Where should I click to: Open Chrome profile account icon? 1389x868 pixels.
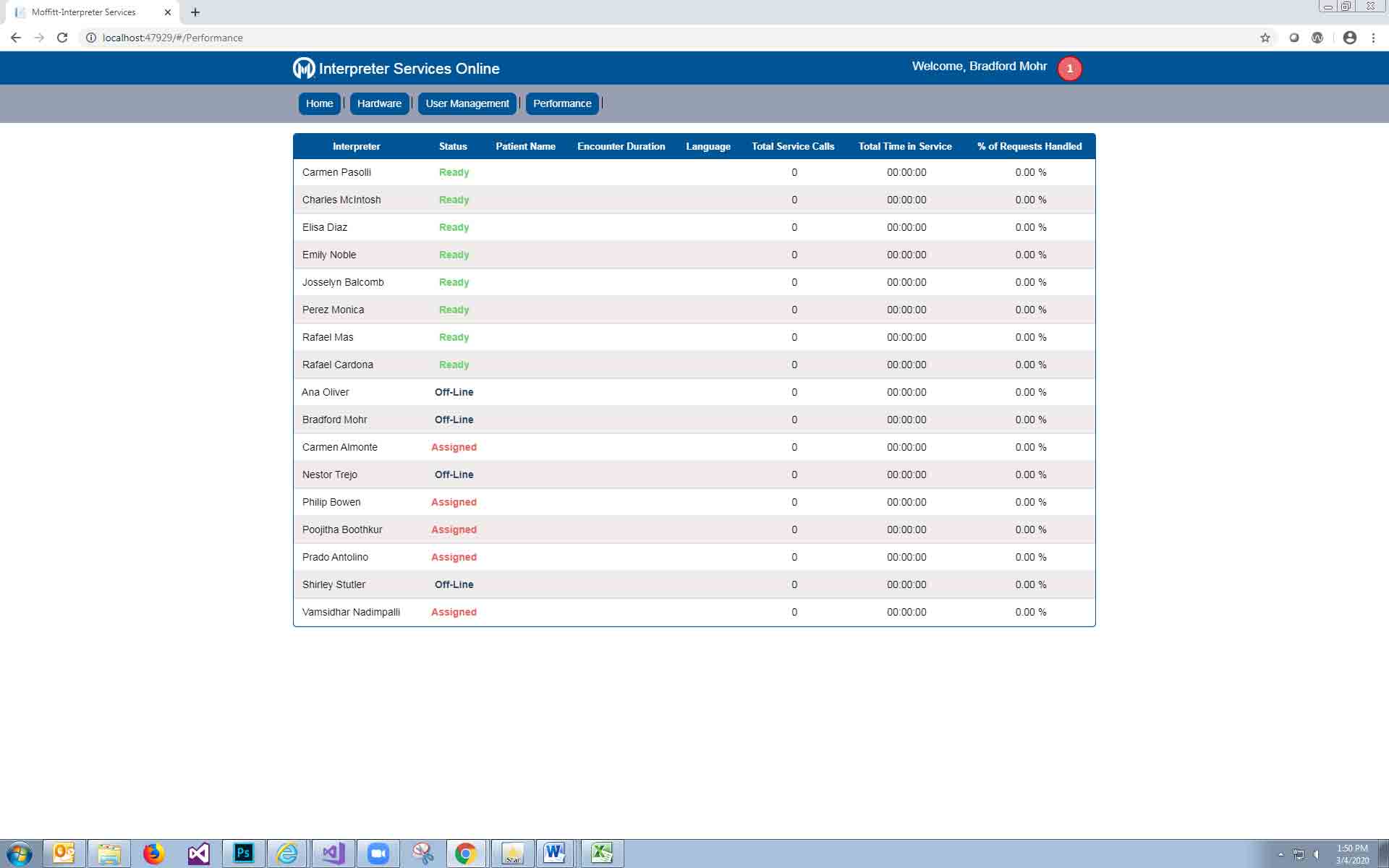(x=1349, y=38)
